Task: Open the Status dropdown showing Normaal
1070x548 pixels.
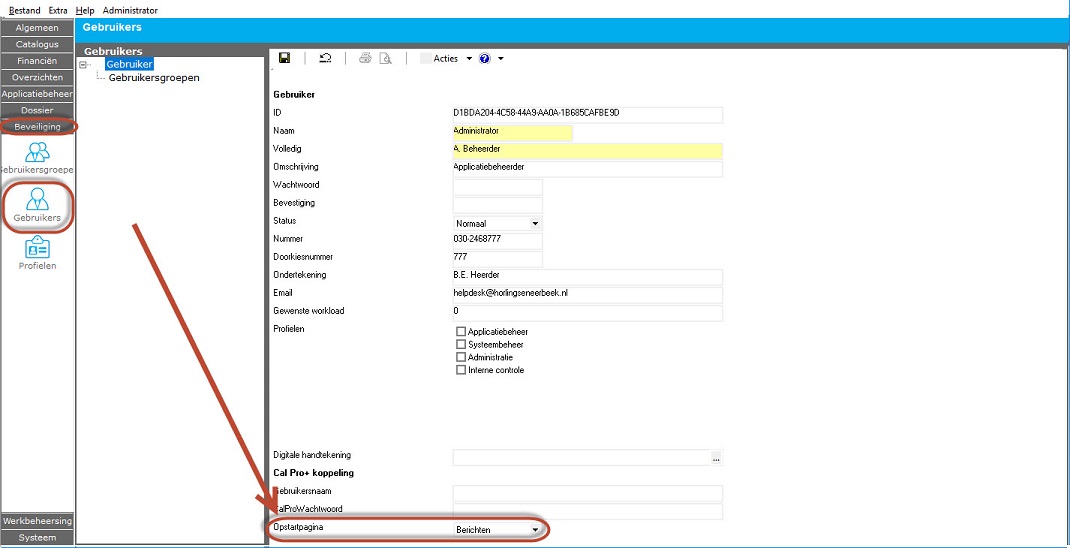Action: [535, 223]
